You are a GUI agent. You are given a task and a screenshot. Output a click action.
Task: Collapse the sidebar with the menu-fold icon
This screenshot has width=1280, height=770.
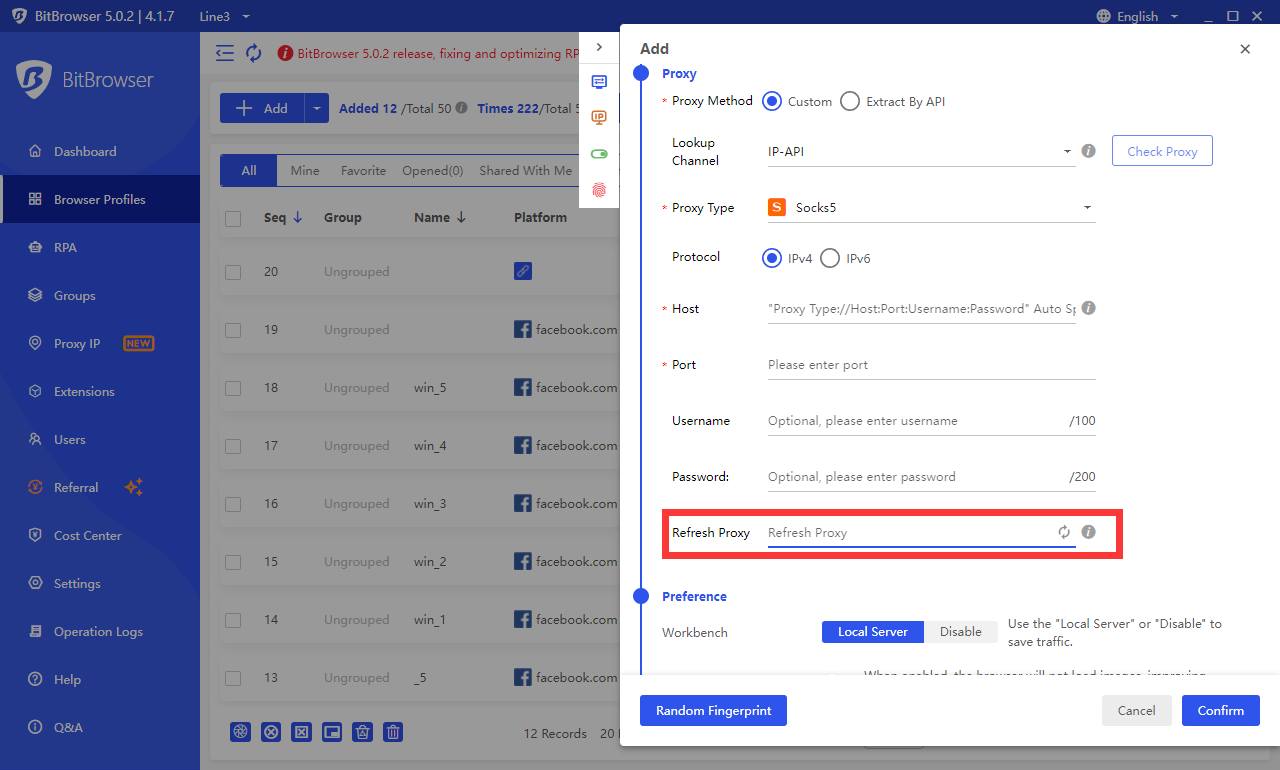225,53
